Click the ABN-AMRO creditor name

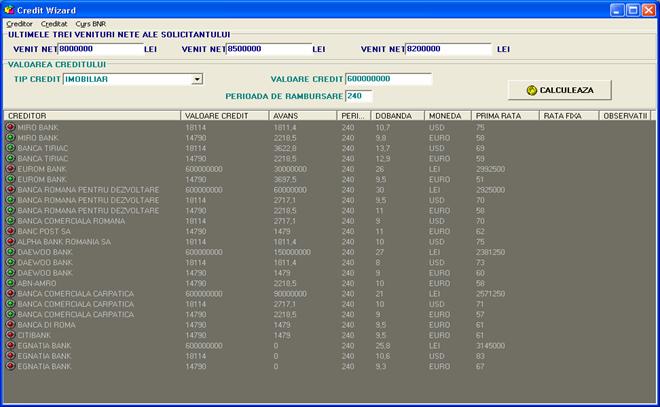click(x=37, y=283)
